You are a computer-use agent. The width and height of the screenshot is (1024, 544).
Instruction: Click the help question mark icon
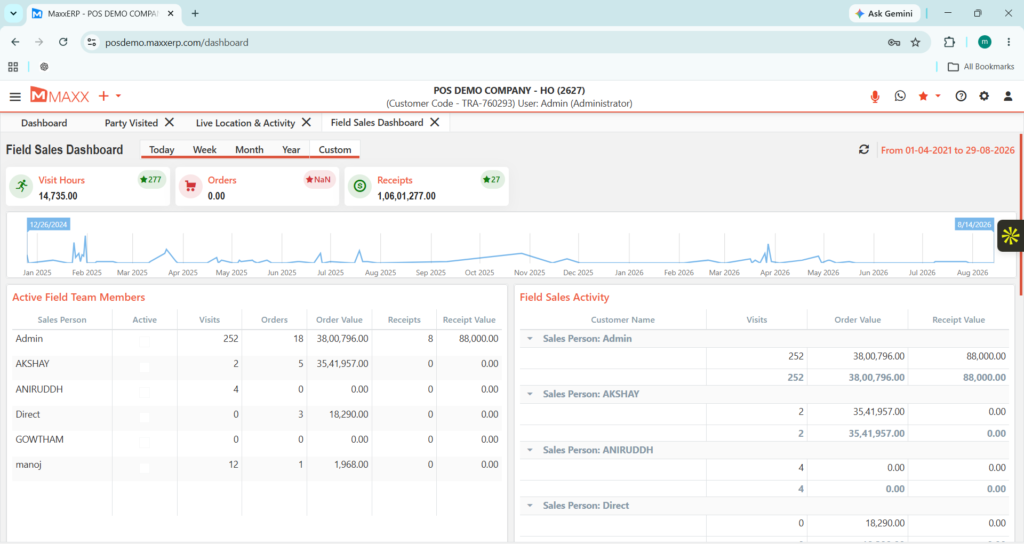(x=961, y=96)
